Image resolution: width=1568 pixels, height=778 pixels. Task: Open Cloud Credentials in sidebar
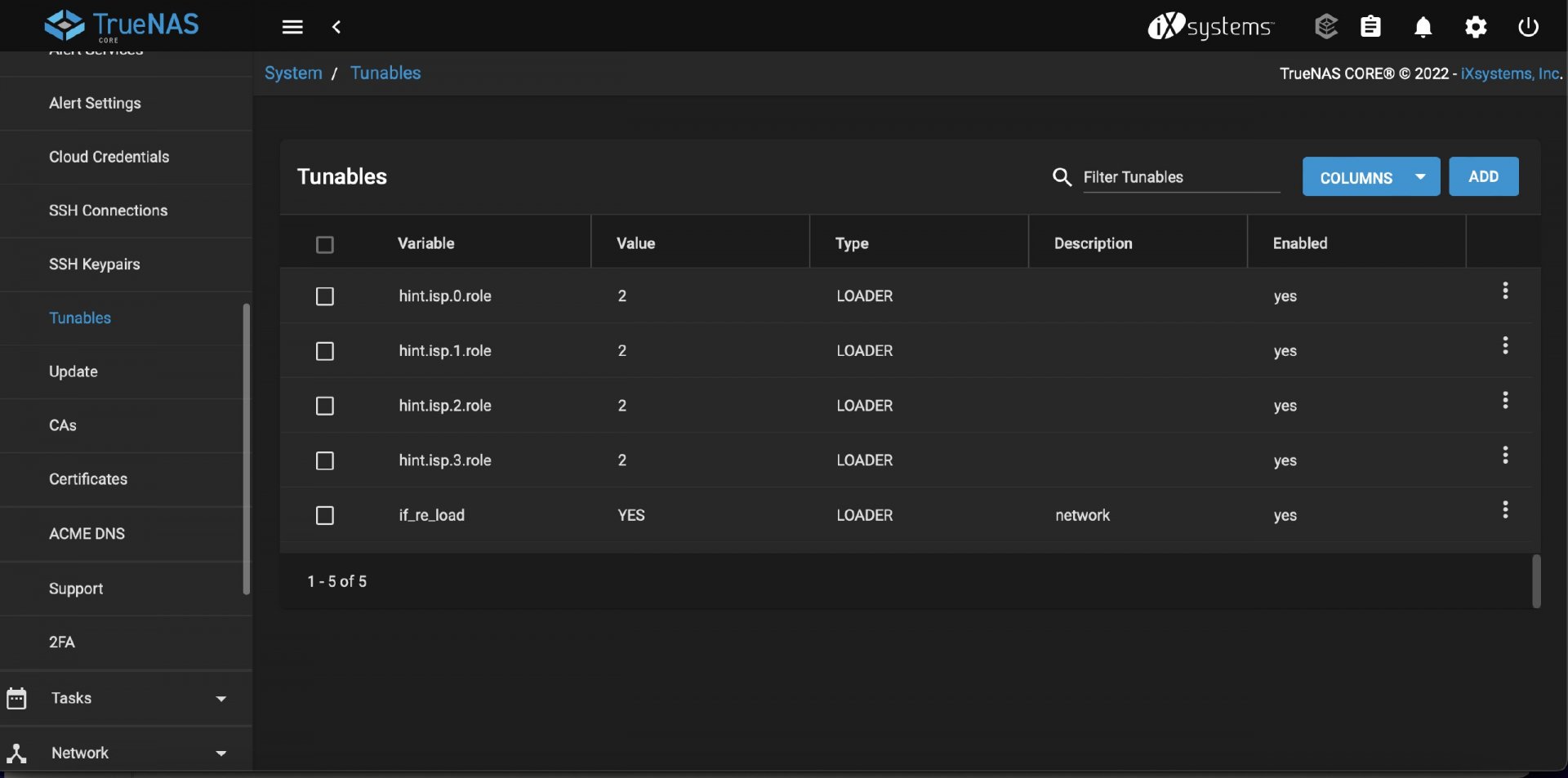tap(126, 158)
